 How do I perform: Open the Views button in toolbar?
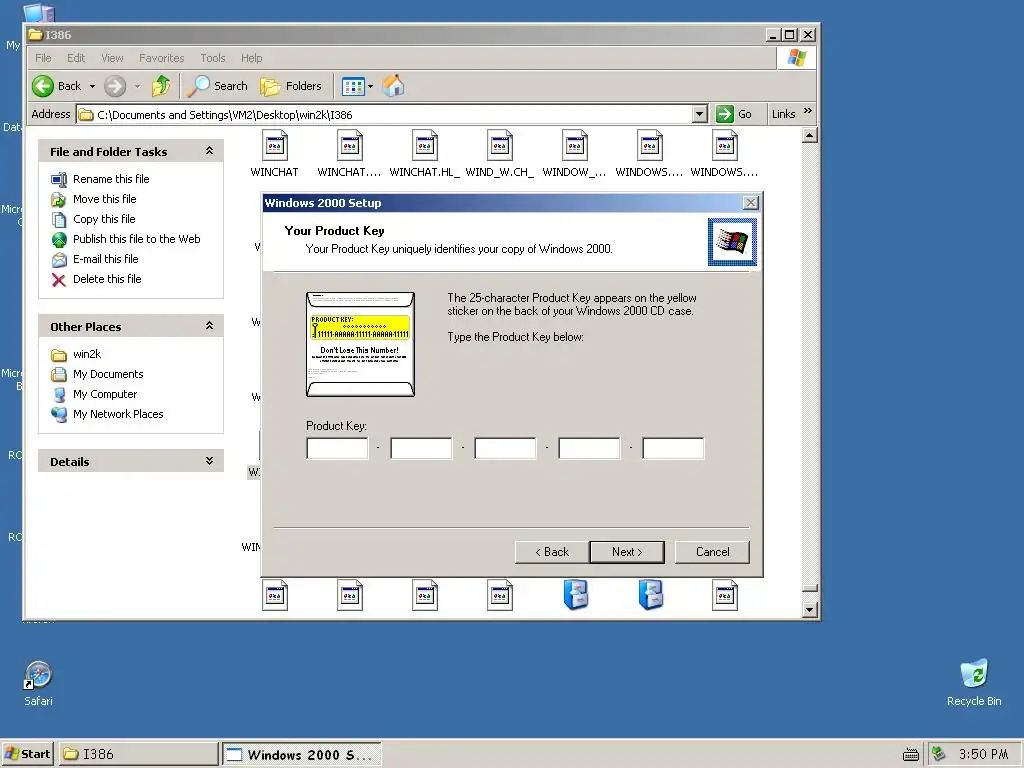353,86
